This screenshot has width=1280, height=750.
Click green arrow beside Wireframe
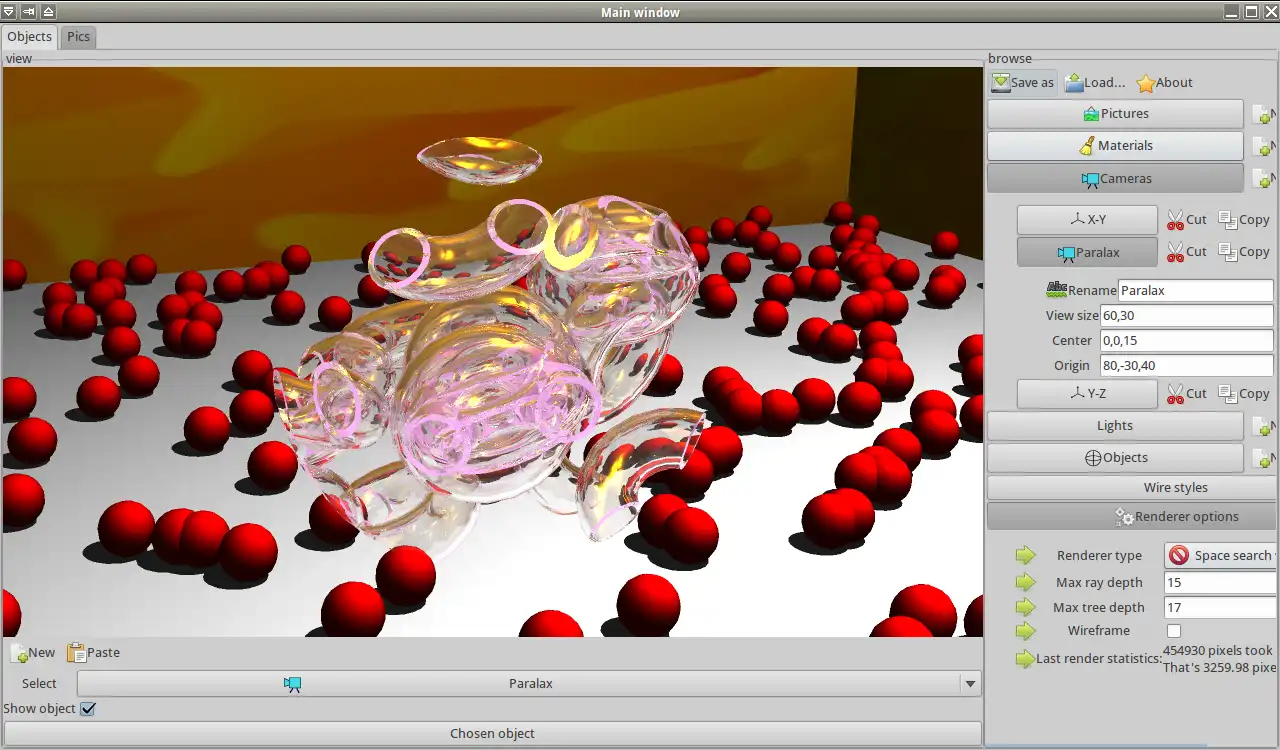tap(1026, 631)
